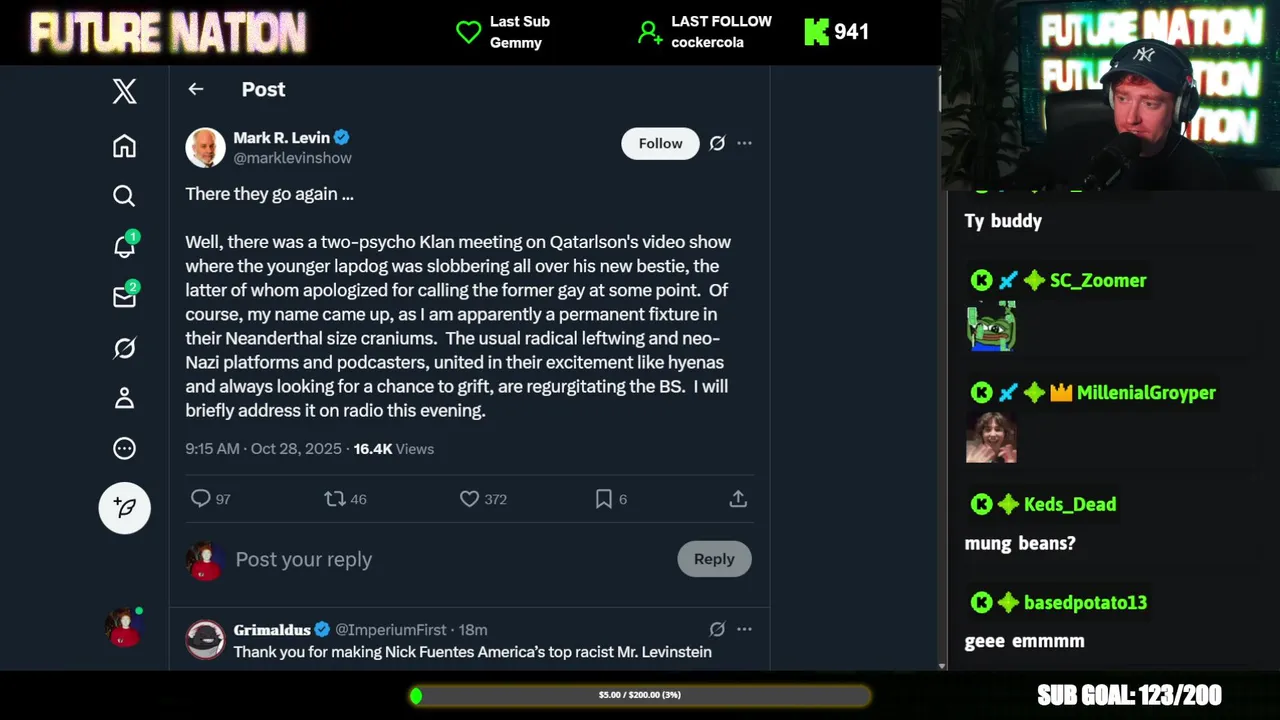Follow Mark R. Levin
This screenshot has height=720, width=1280.
tap(660, 143)
